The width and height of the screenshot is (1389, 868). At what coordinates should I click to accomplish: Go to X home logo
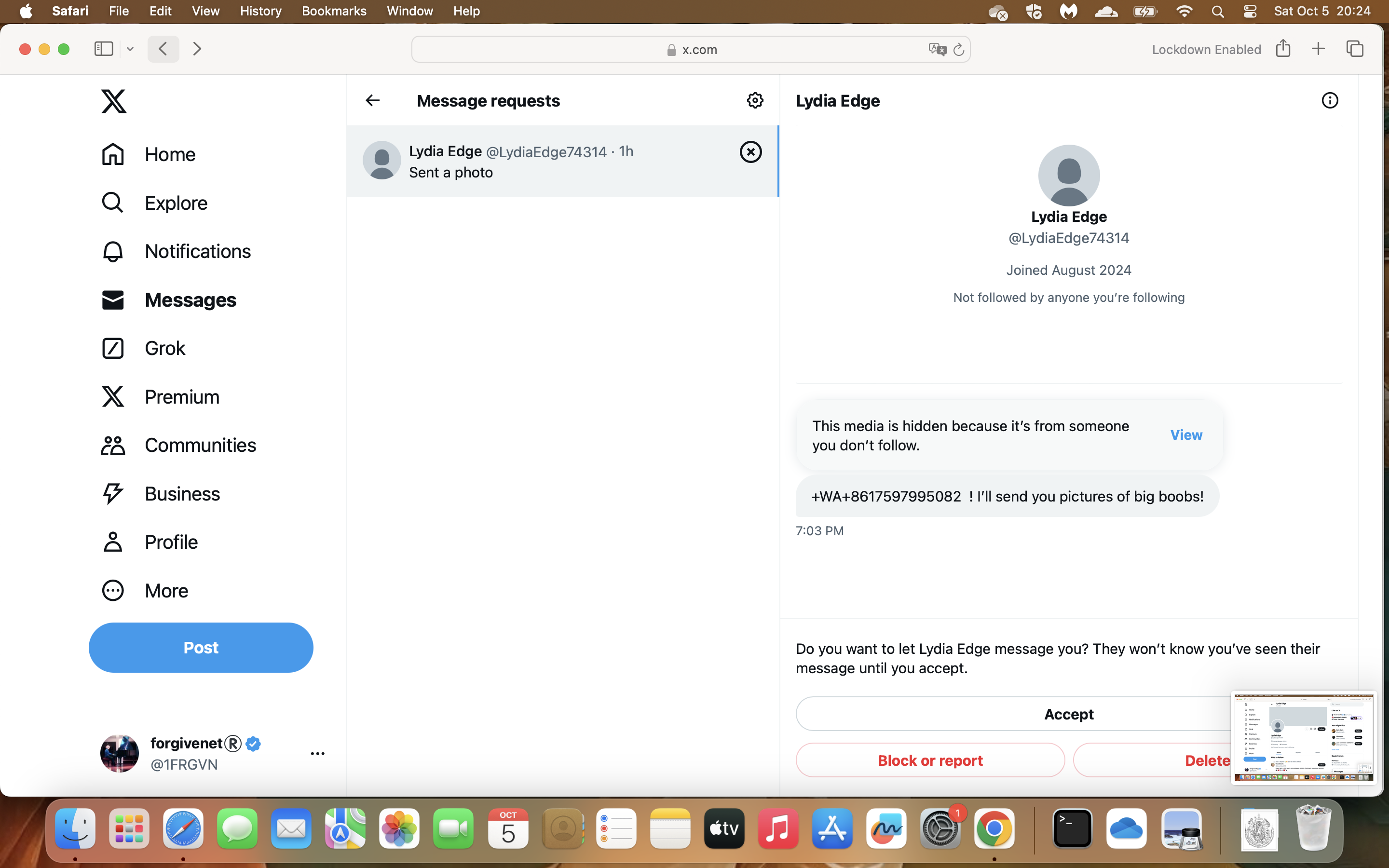tap(114, 101)
